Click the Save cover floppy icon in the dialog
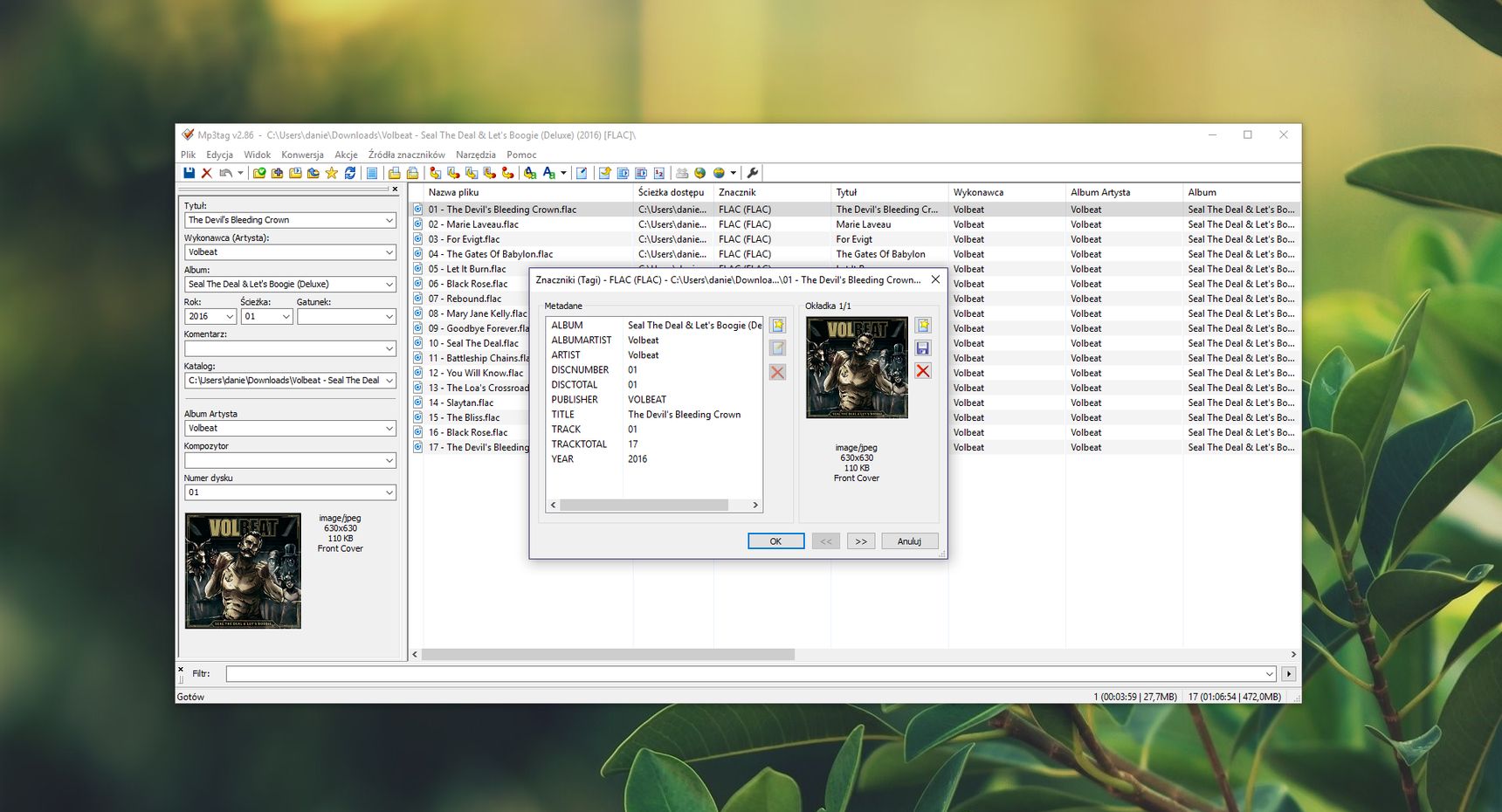This screenshot has height=812, width=1502. tap(923, 348)
